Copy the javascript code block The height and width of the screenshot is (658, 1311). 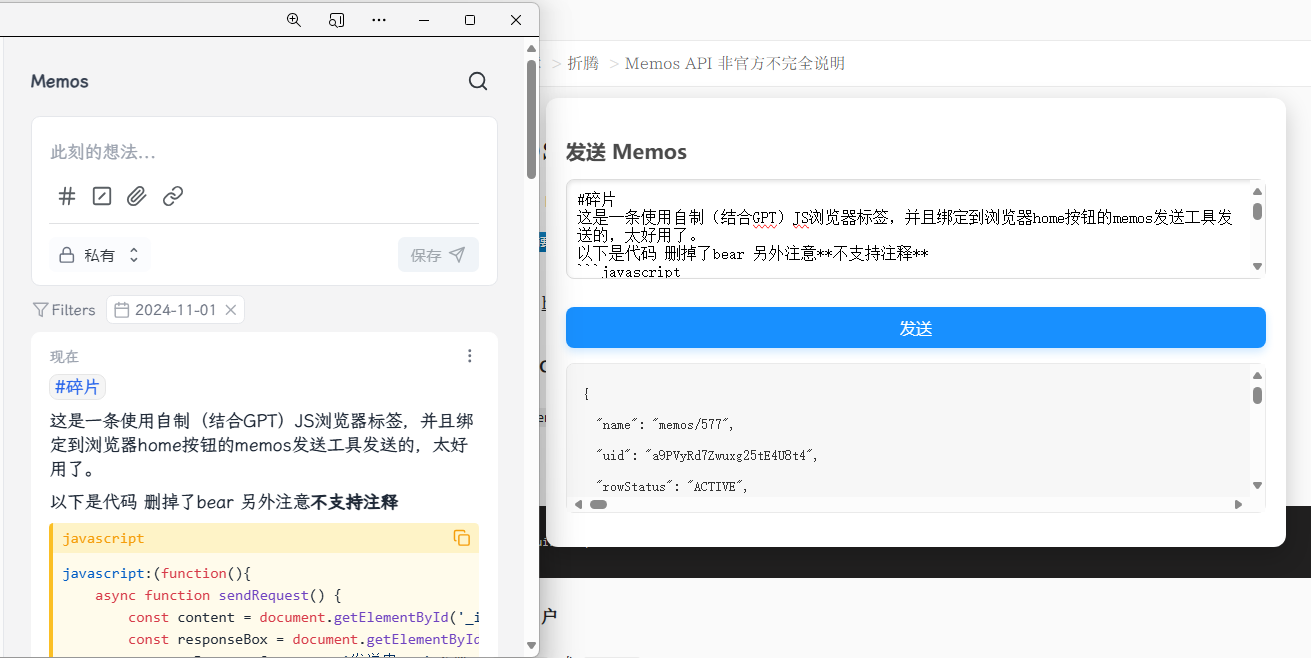pos(462,538)
